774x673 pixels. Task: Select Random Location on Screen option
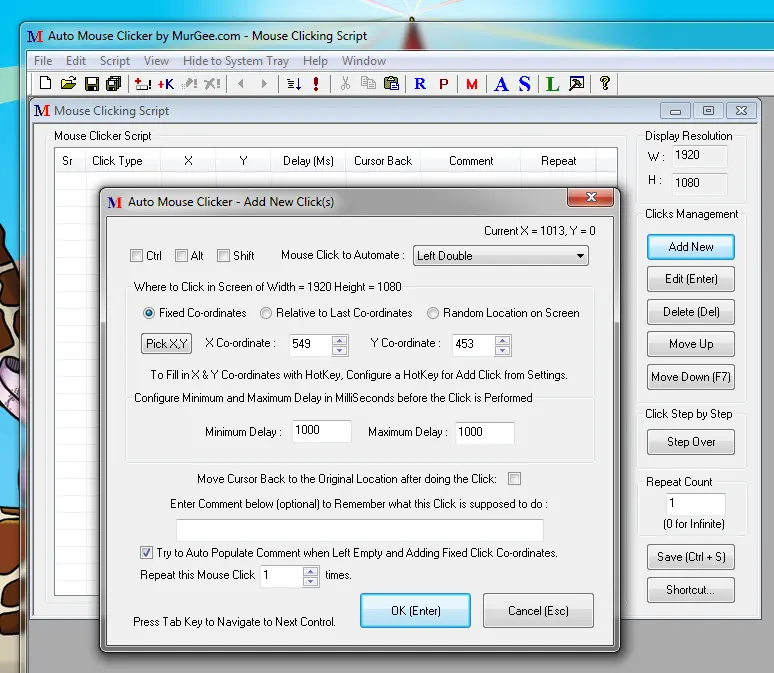point(432,313)
